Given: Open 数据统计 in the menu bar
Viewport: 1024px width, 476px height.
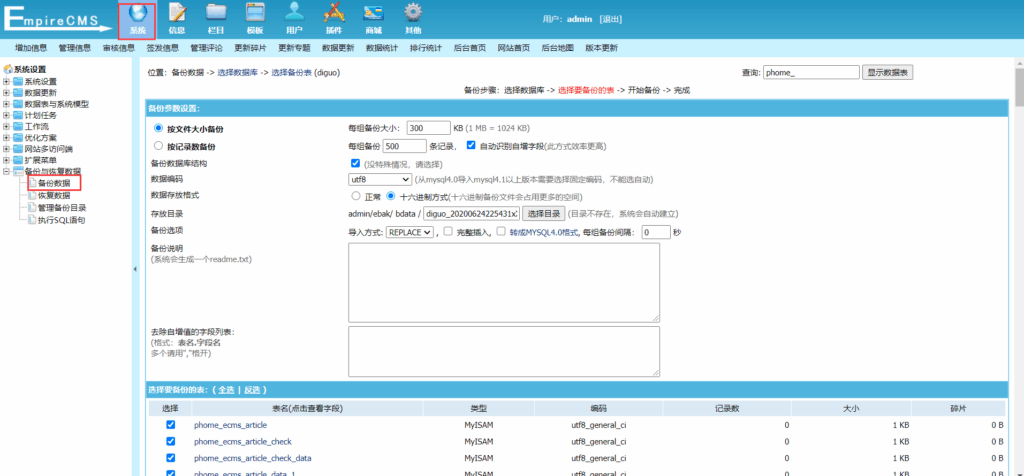Looking at the screenshot, I should point(381,48).
